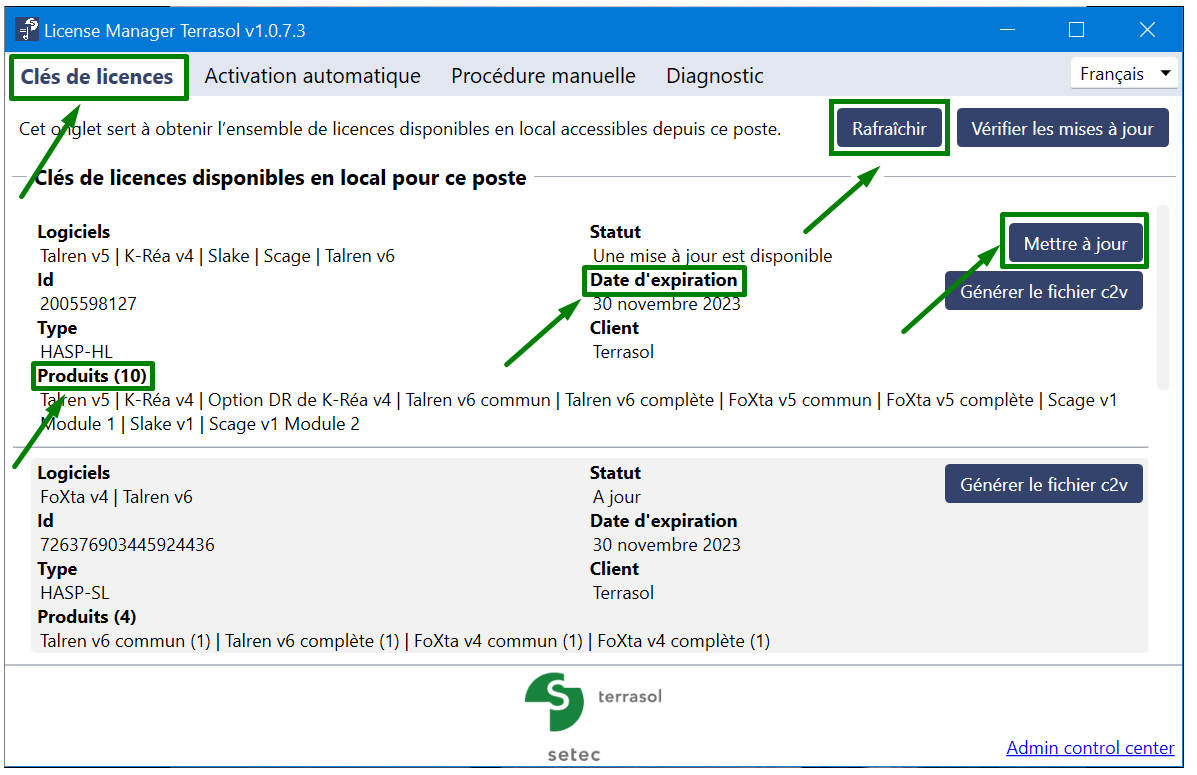Click the License Manager app icon in title bar
Viewport: 1197px width, 775px height.
27,30
